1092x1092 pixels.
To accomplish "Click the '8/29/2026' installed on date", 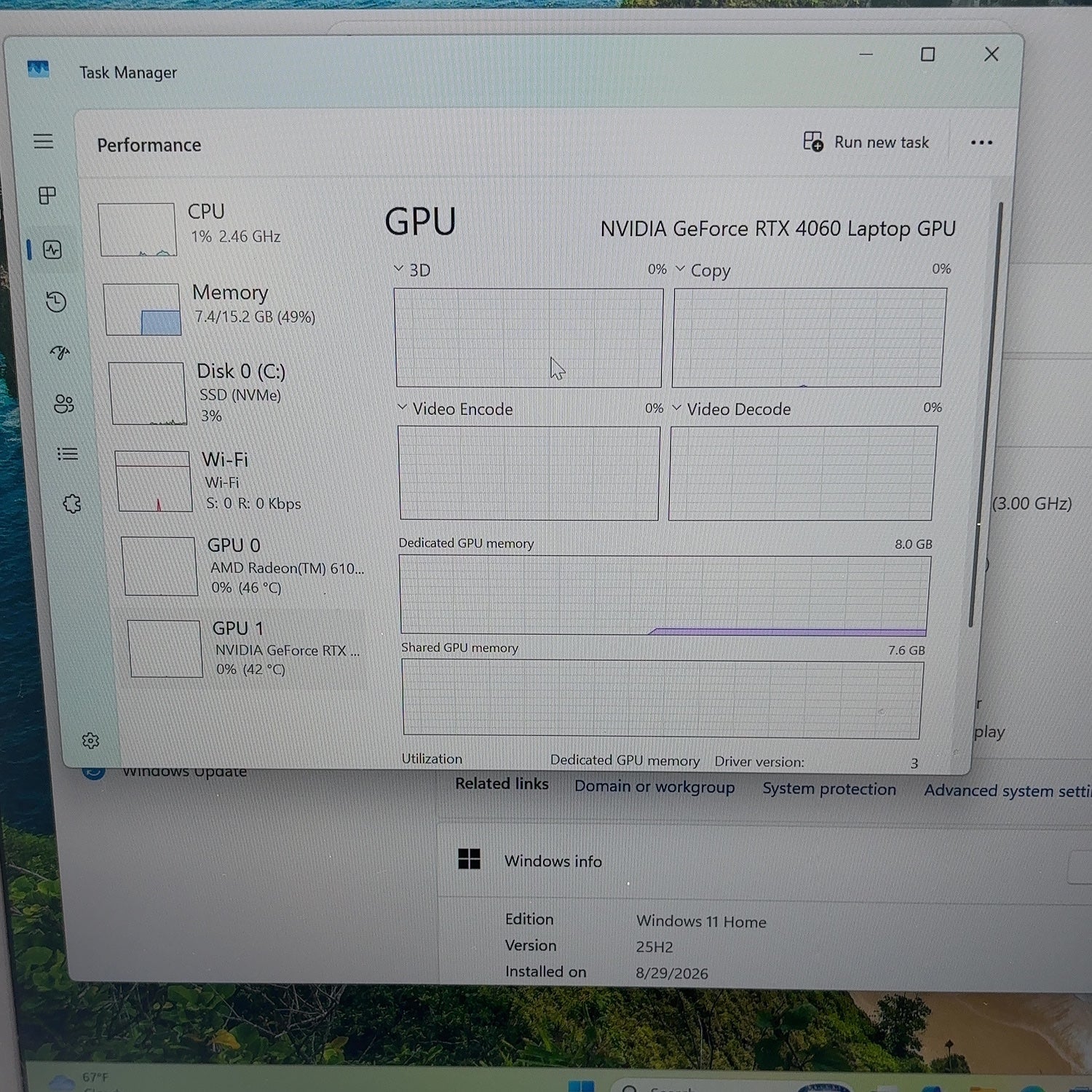I will tap(671, 973).
